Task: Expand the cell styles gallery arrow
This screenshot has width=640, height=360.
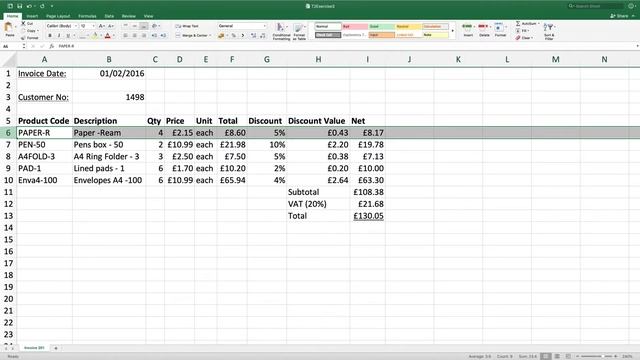Action: click(452, 31)
